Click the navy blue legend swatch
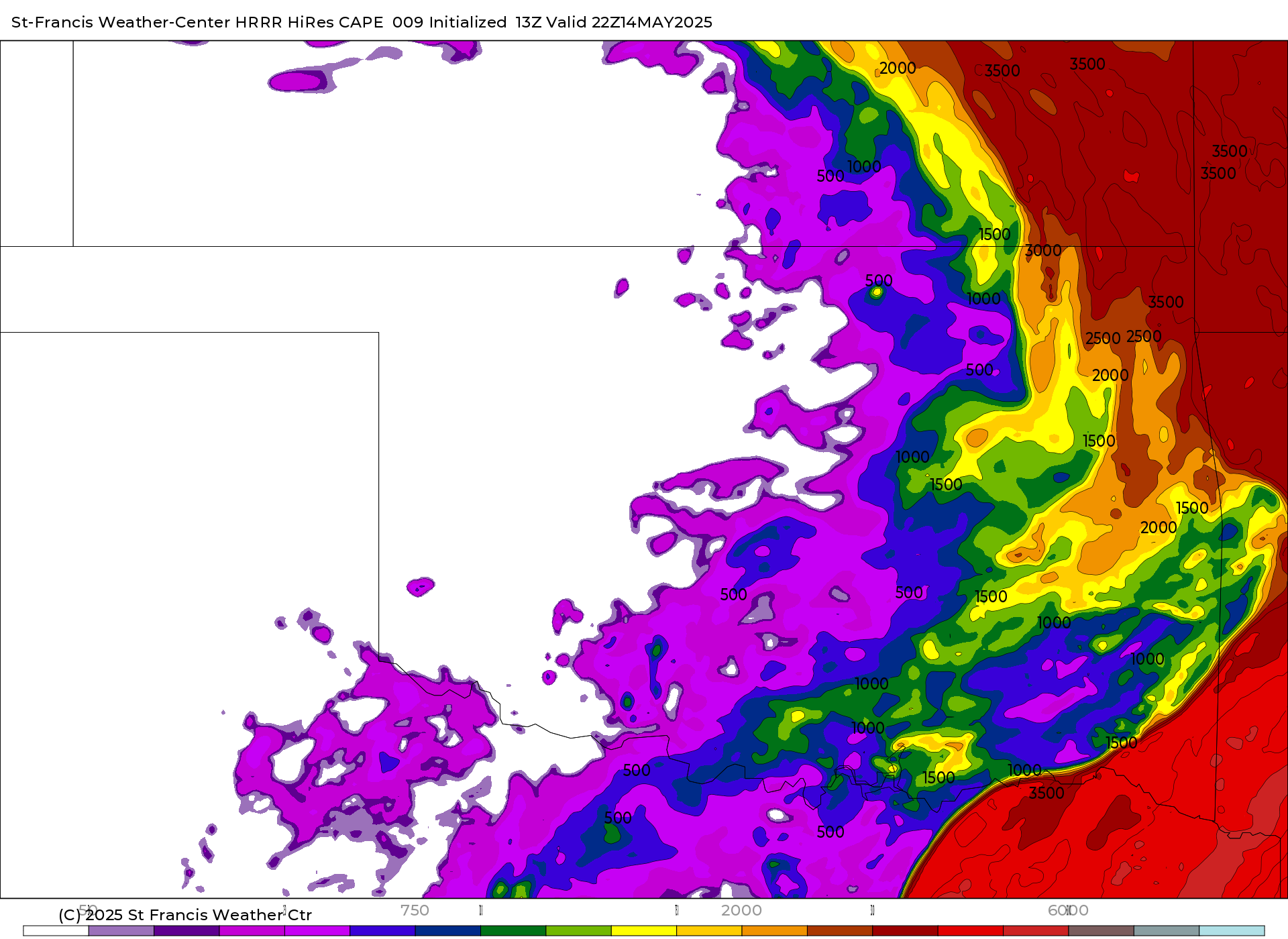Screen dimensions: 1288x939 448,931
